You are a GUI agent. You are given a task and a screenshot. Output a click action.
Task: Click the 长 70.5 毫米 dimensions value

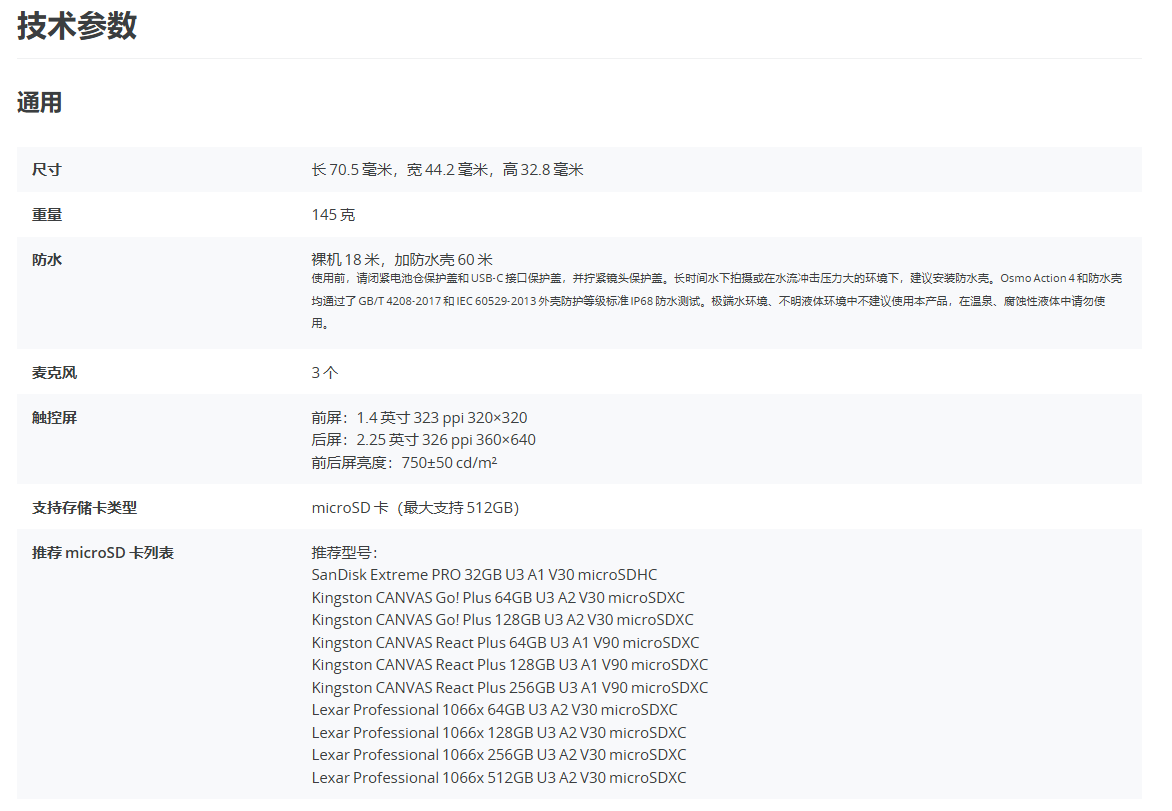coord(447,170)
